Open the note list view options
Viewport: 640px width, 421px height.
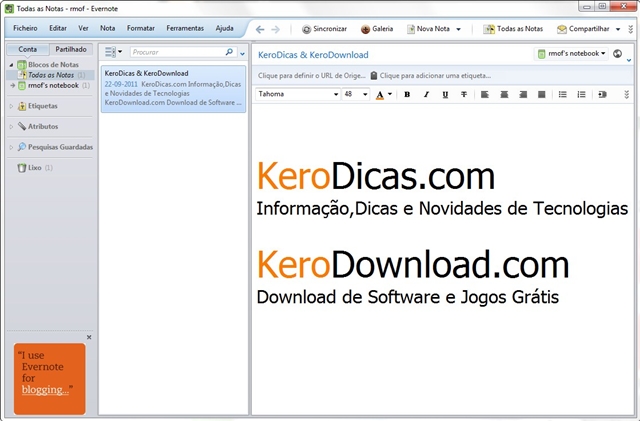point(113,52)
